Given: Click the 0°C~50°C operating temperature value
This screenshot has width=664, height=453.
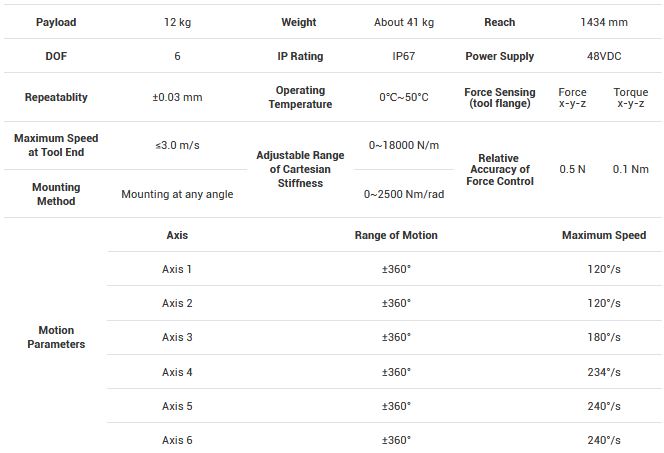Looking at the screenshot, I should [x=404, y=98].
